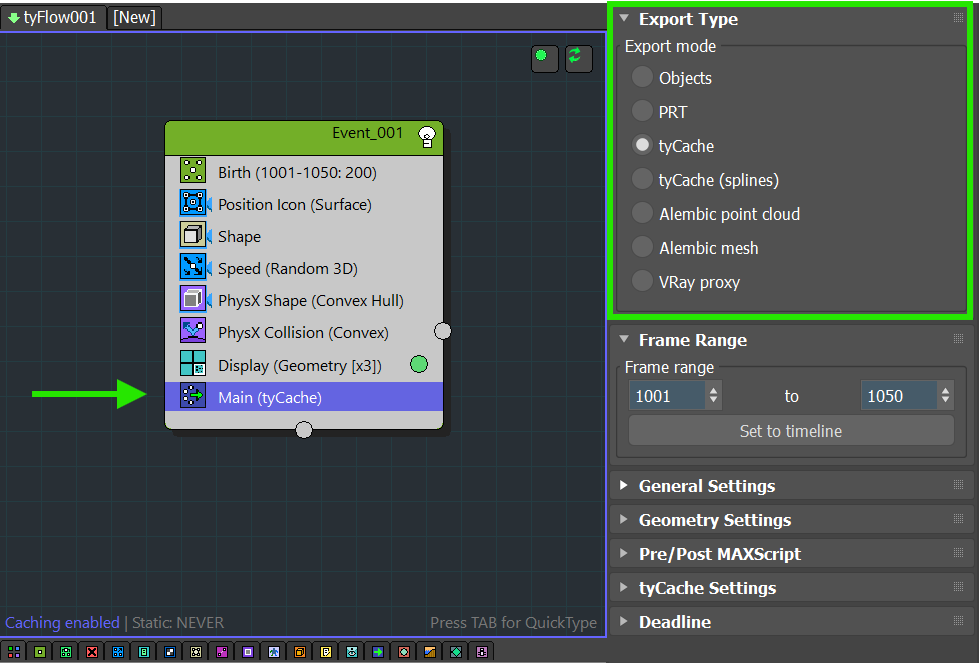Select the Speed operator icon
This screenshot has width=979, height=663.
point(193,267)
